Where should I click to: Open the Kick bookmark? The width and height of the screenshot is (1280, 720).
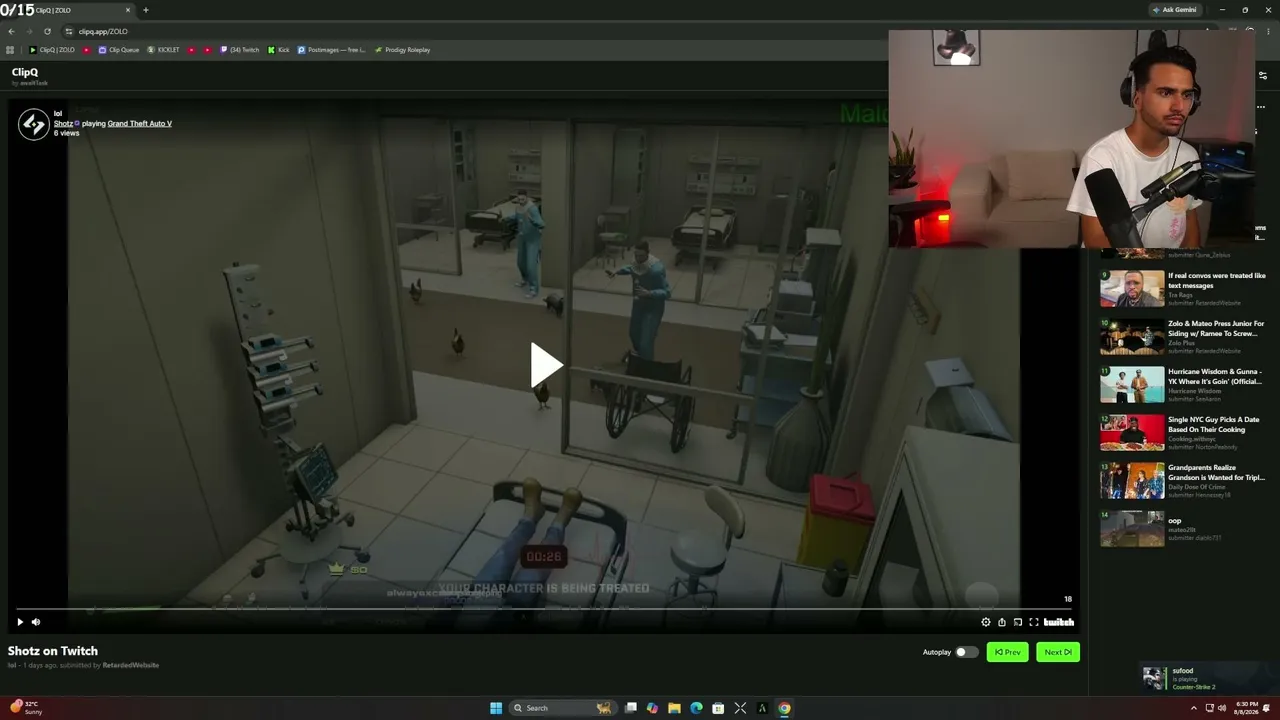[x=278, y=50]
